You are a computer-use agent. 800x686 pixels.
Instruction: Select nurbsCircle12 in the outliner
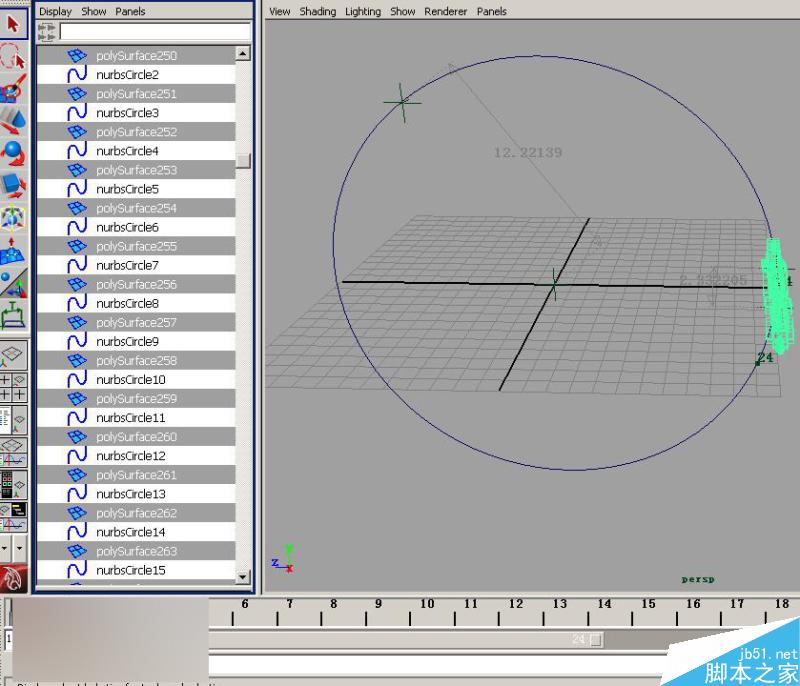point(136,455)
